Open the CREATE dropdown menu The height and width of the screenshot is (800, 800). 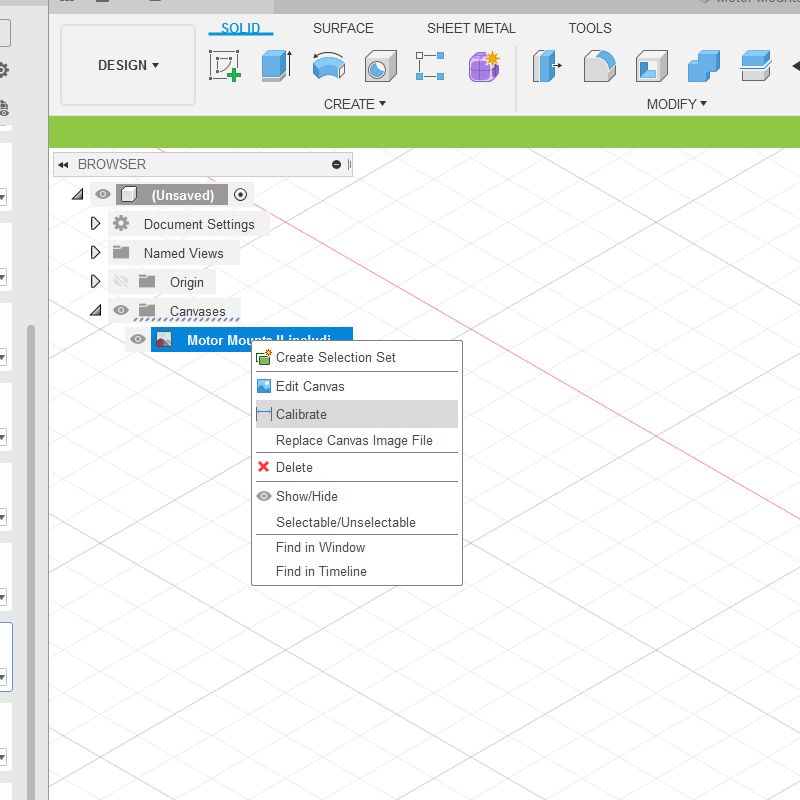point(354,104)
